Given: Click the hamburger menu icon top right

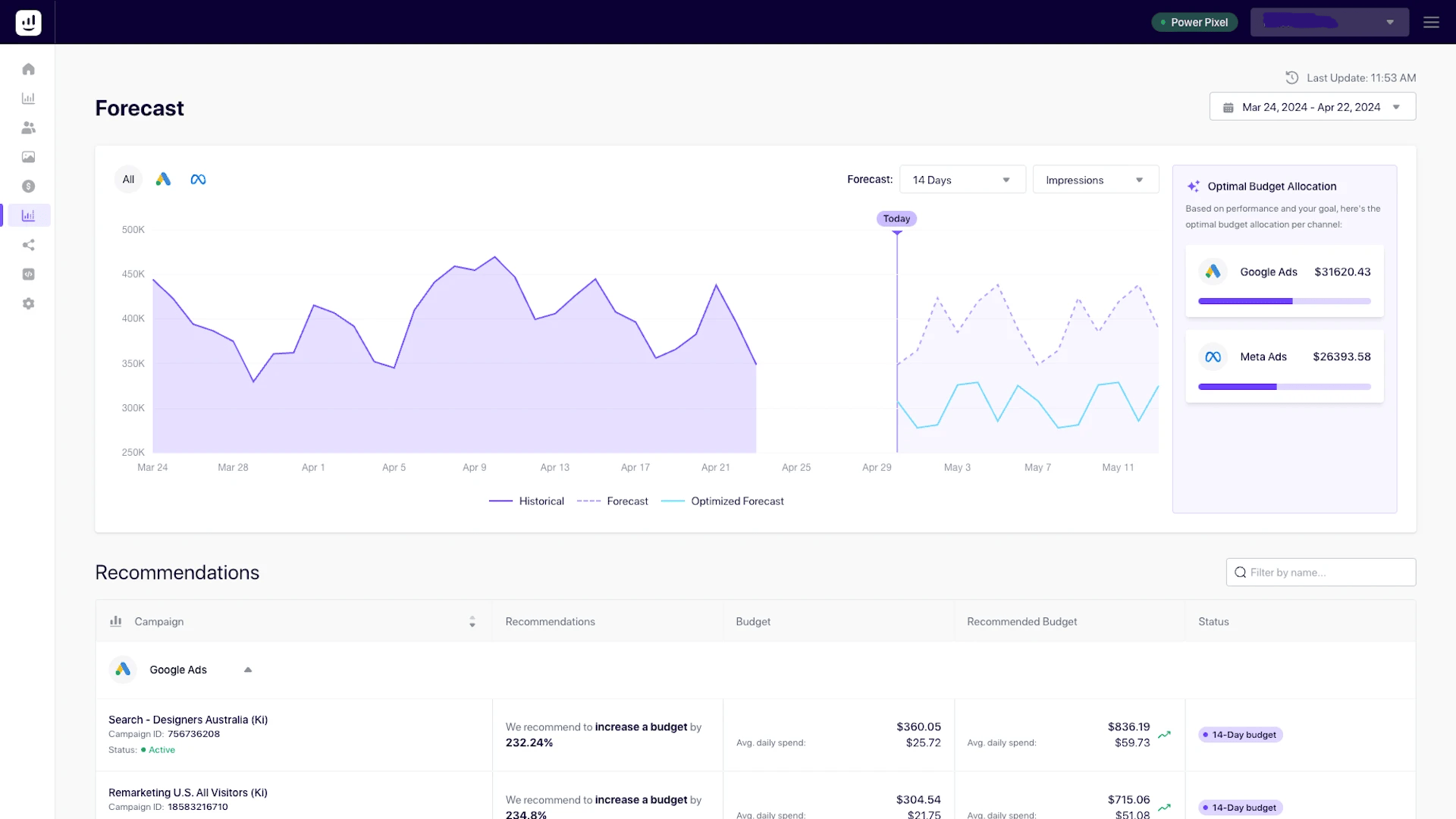Looking at the screenshot, I should point(1431,22).
